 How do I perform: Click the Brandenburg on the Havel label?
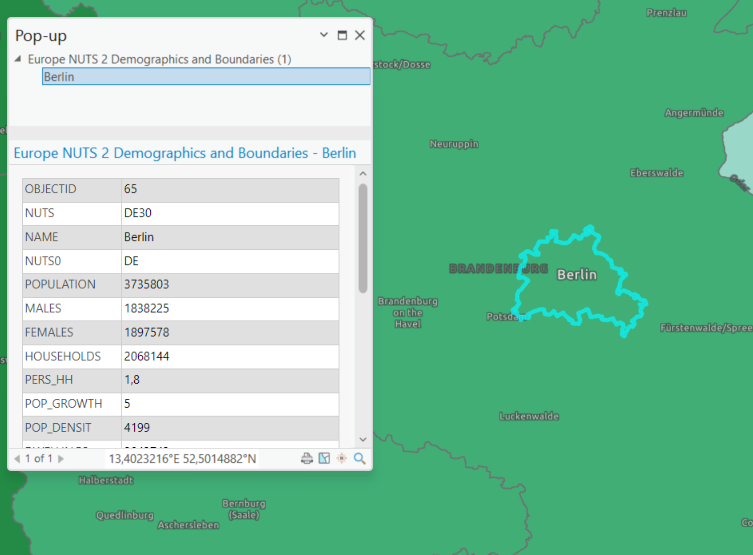pyautogui.click(x=408, y=313)
